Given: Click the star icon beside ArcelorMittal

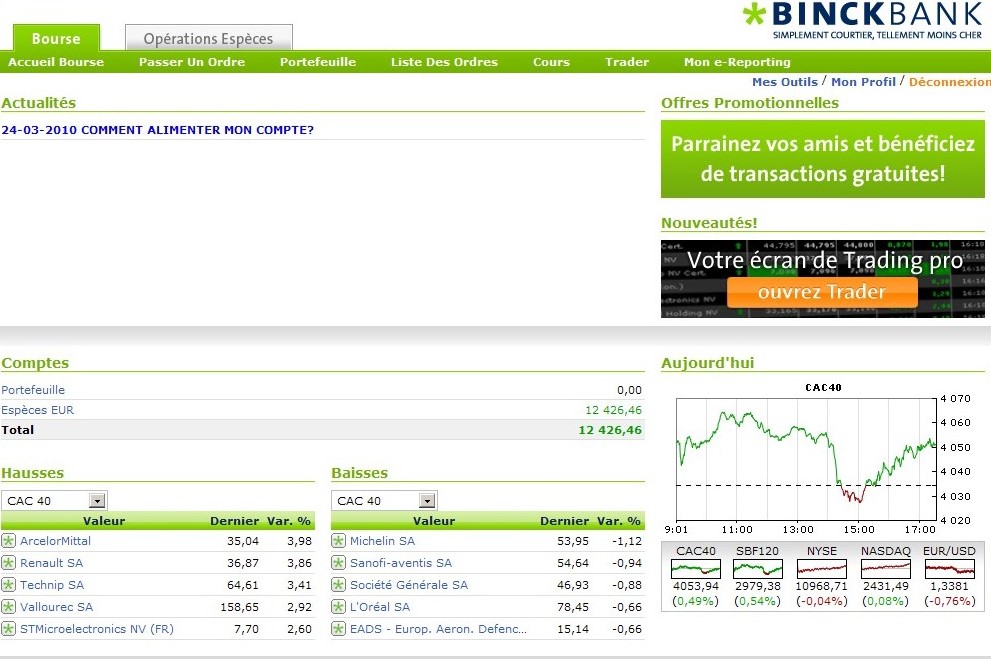Looking at the screenshot, I should (8, 541).
